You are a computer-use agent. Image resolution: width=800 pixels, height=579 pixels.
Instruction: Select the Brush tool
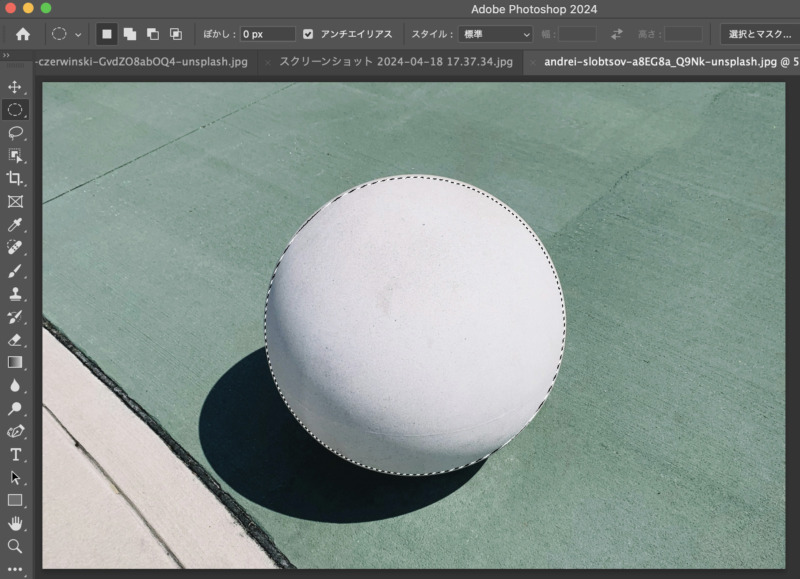(15, 271)
